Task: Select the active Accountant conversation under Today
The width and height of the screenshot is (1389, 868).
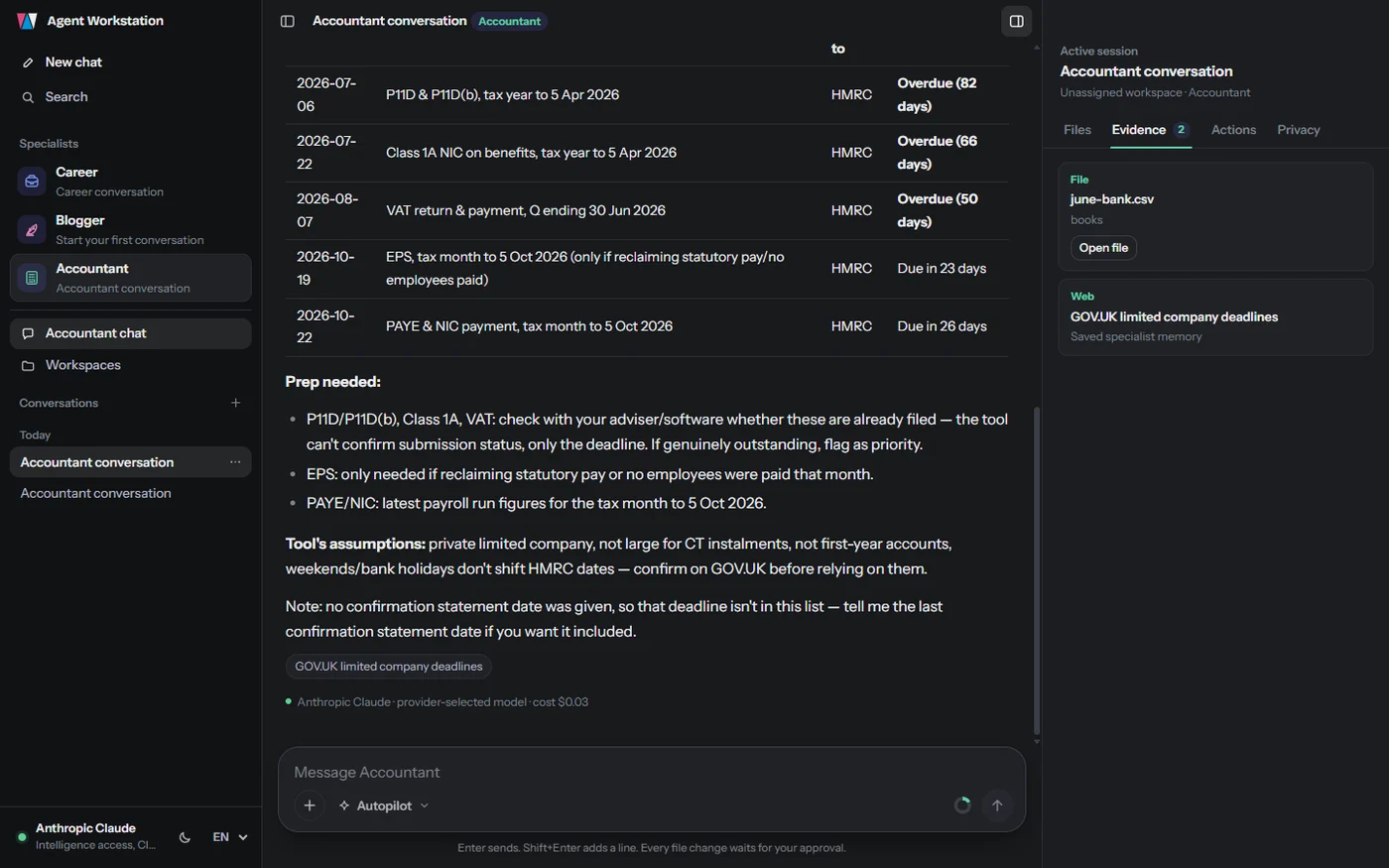Action: [x=130, y=462]
